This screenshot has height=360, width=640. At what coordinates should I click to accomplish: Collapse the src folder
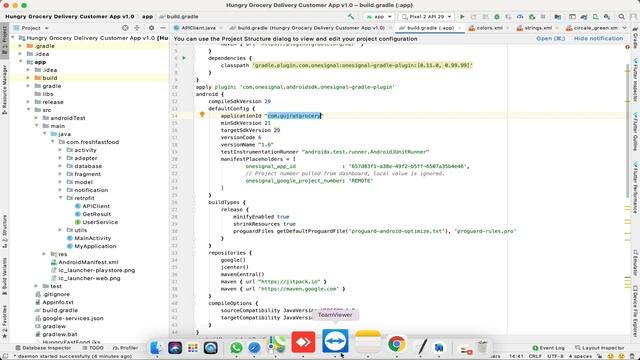click(29, 110)
